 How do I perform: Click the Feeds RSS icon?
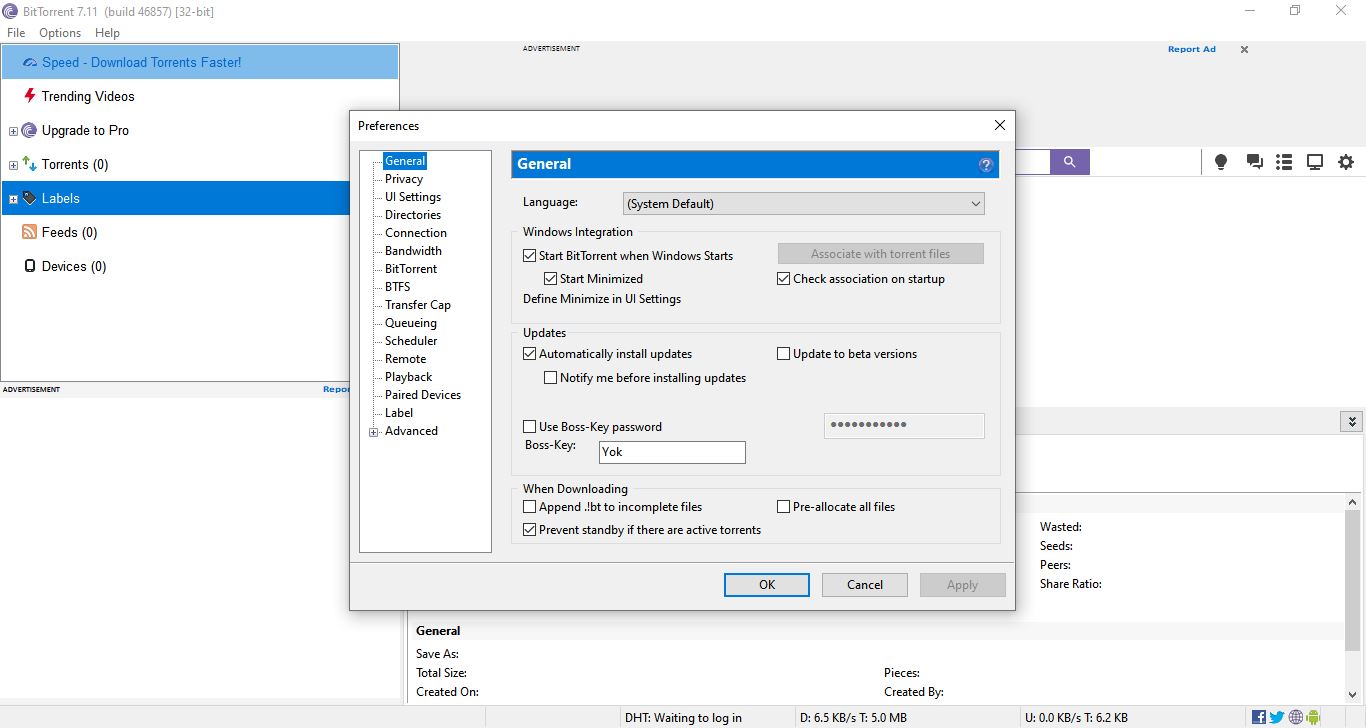click(x=29, y=232)
